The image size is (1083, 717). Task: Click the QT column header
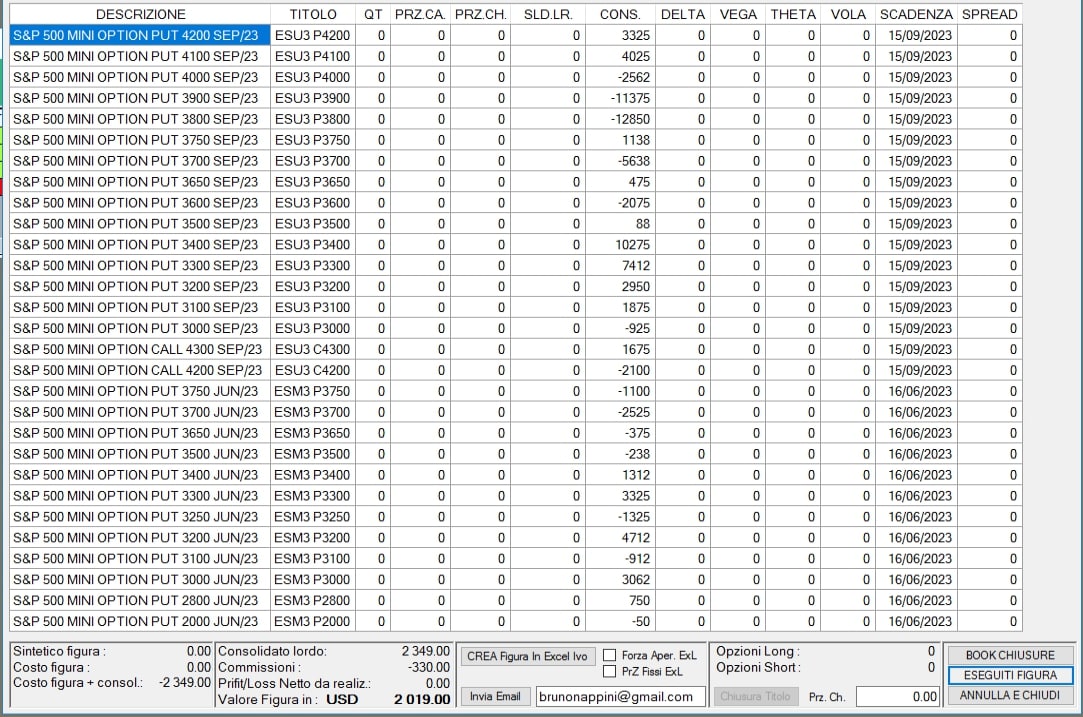point(373,15)
